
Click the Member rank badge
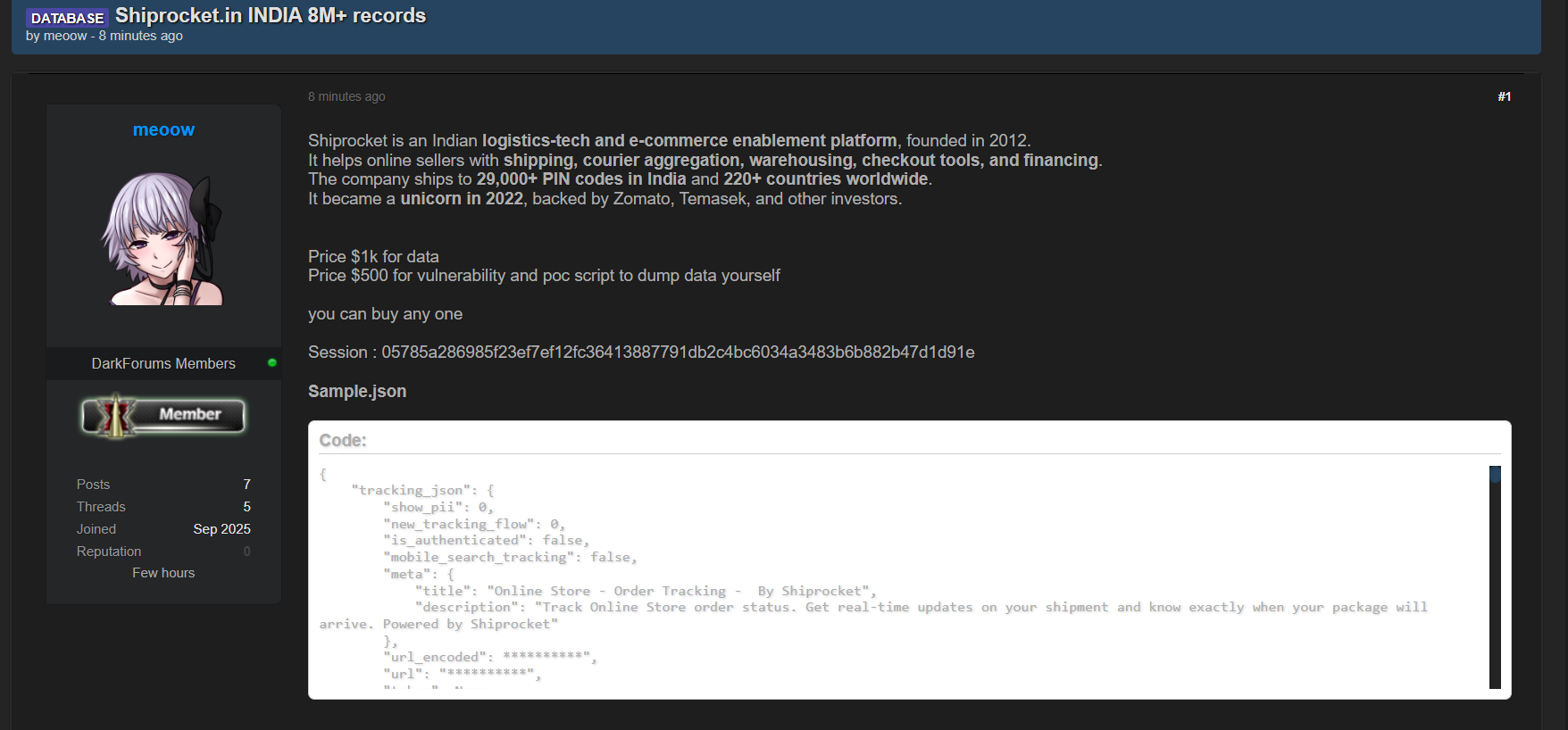[x=163, y=415]
